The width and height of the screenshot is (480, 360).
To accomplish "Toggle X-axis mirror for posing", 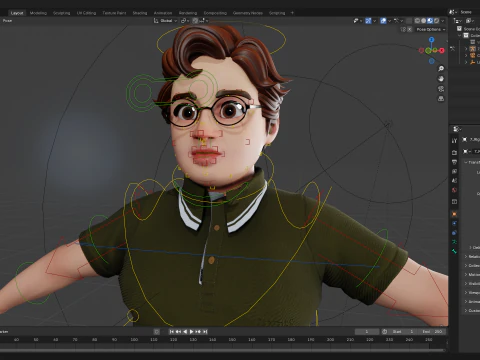I will pos(410,29).
